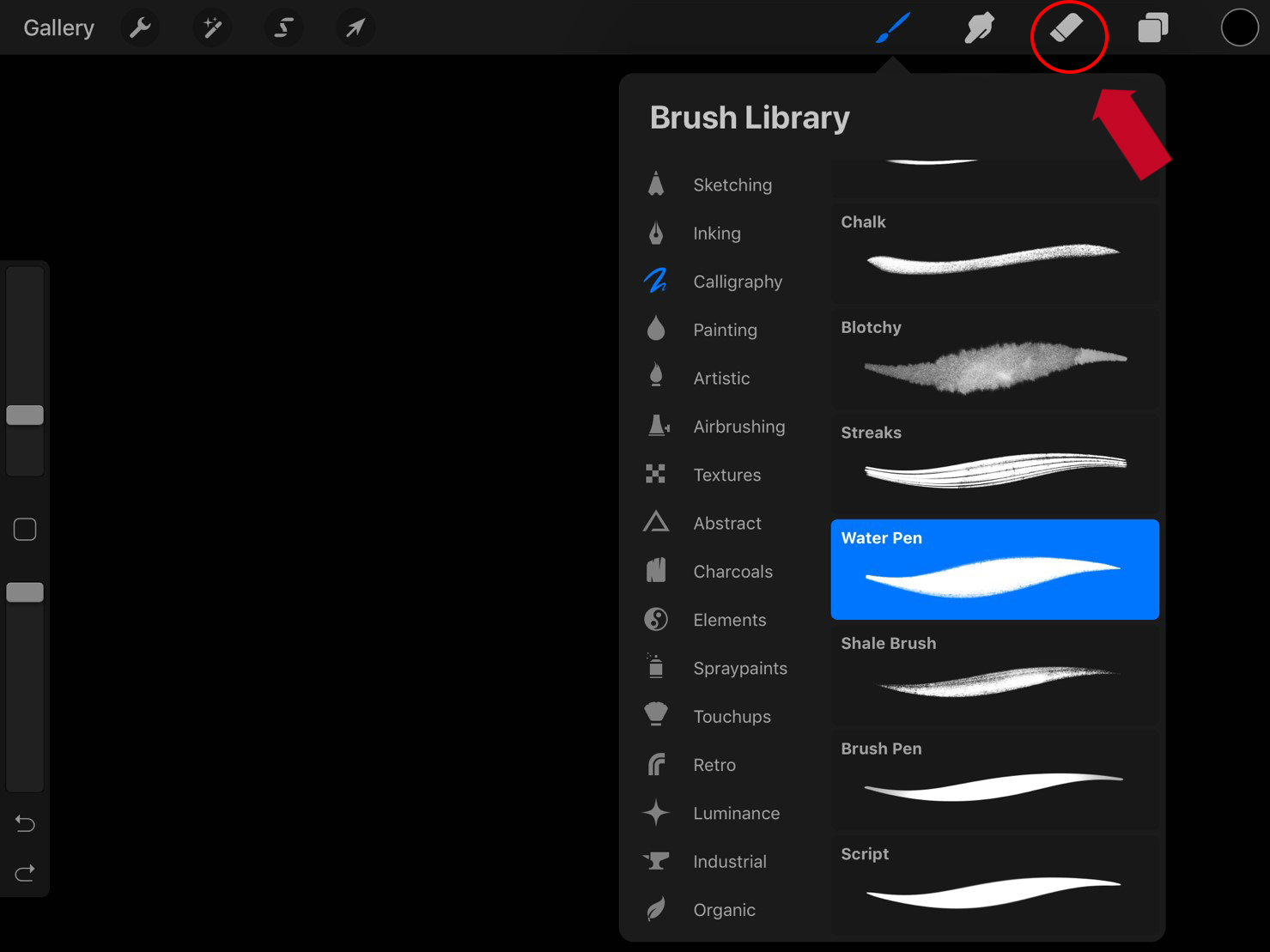The width and height of the screenshot is (1270, 952).
Task: Open the Actions wrench menu
Action: click(140, 28)
